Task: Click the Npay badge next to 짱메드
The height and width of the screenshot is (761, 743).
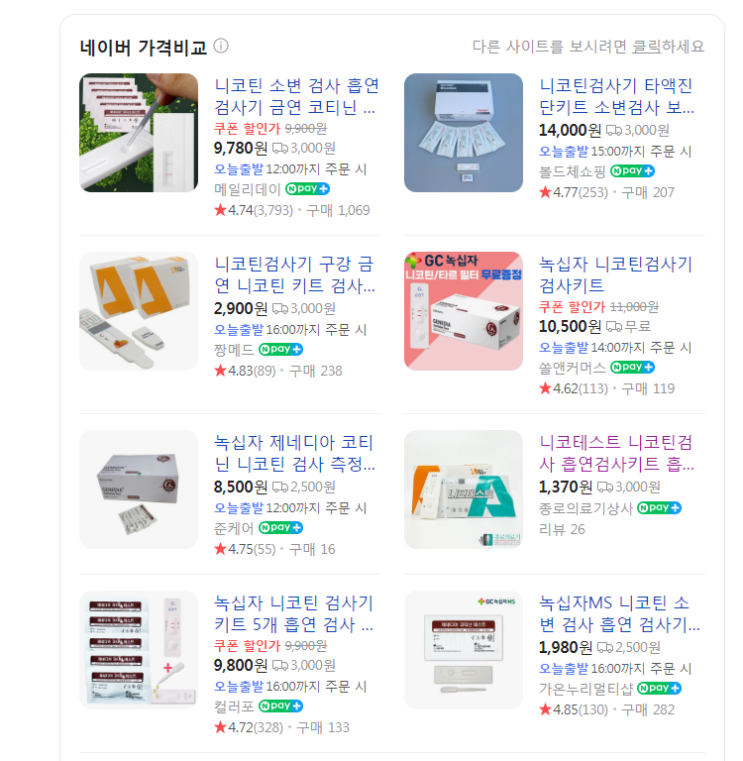Action: pyautogui.click(x=281, y=349)
